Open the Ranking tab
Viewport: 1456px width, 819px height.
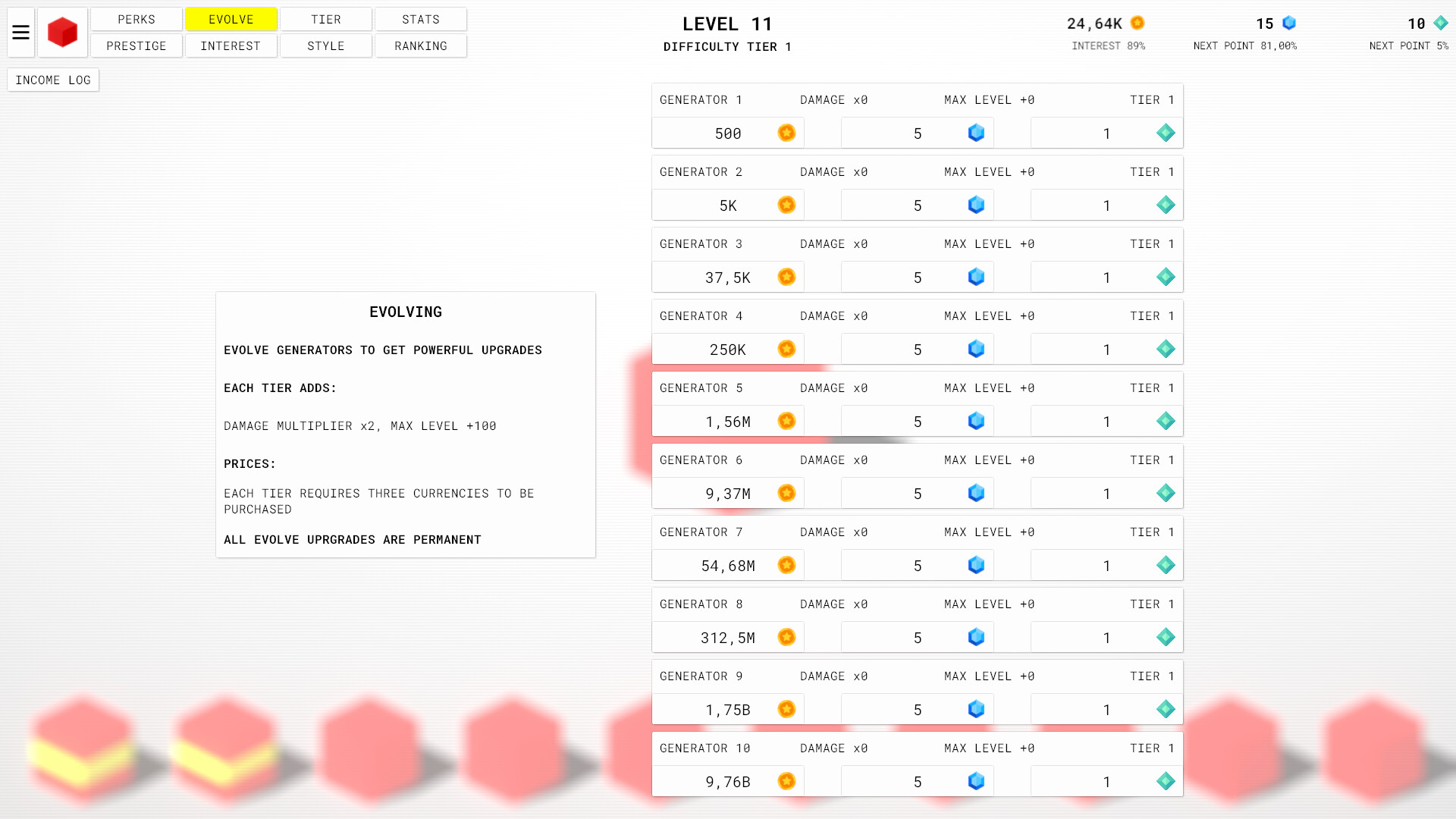[421, 45]
